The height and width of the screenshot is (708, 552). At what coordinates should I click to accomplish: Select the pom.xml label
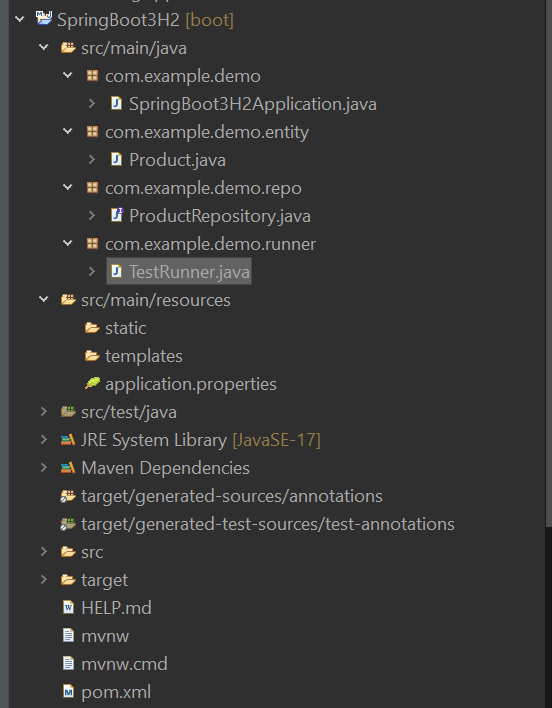point(116,692)
